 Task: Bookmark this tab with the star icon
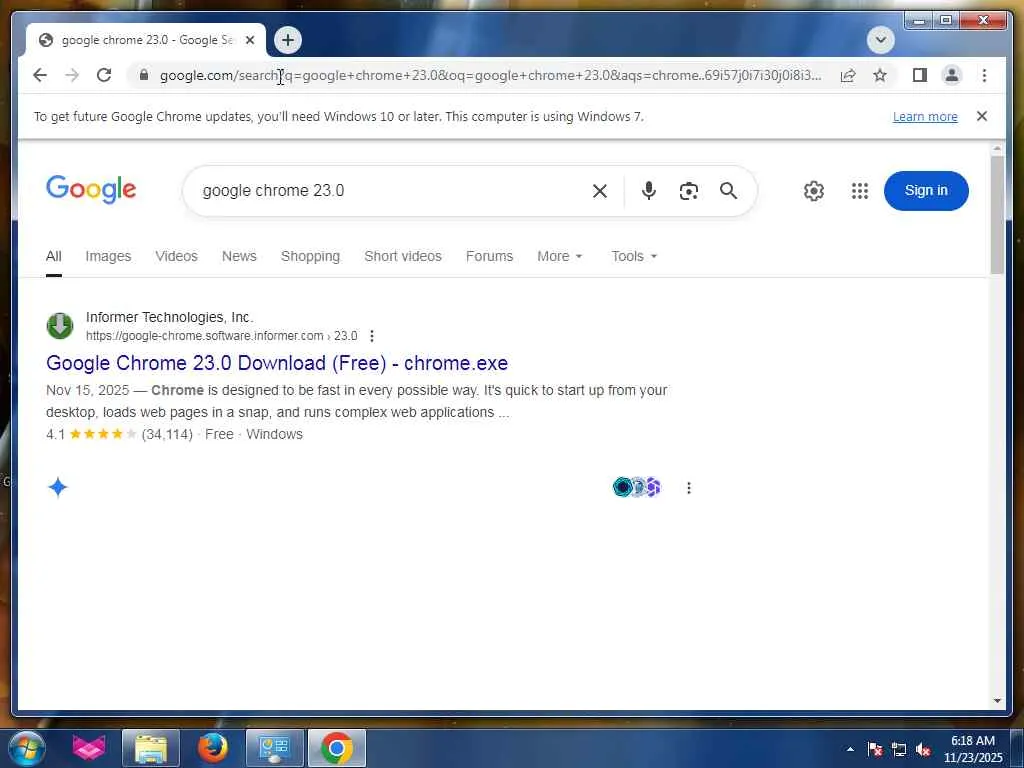[880, 75]
